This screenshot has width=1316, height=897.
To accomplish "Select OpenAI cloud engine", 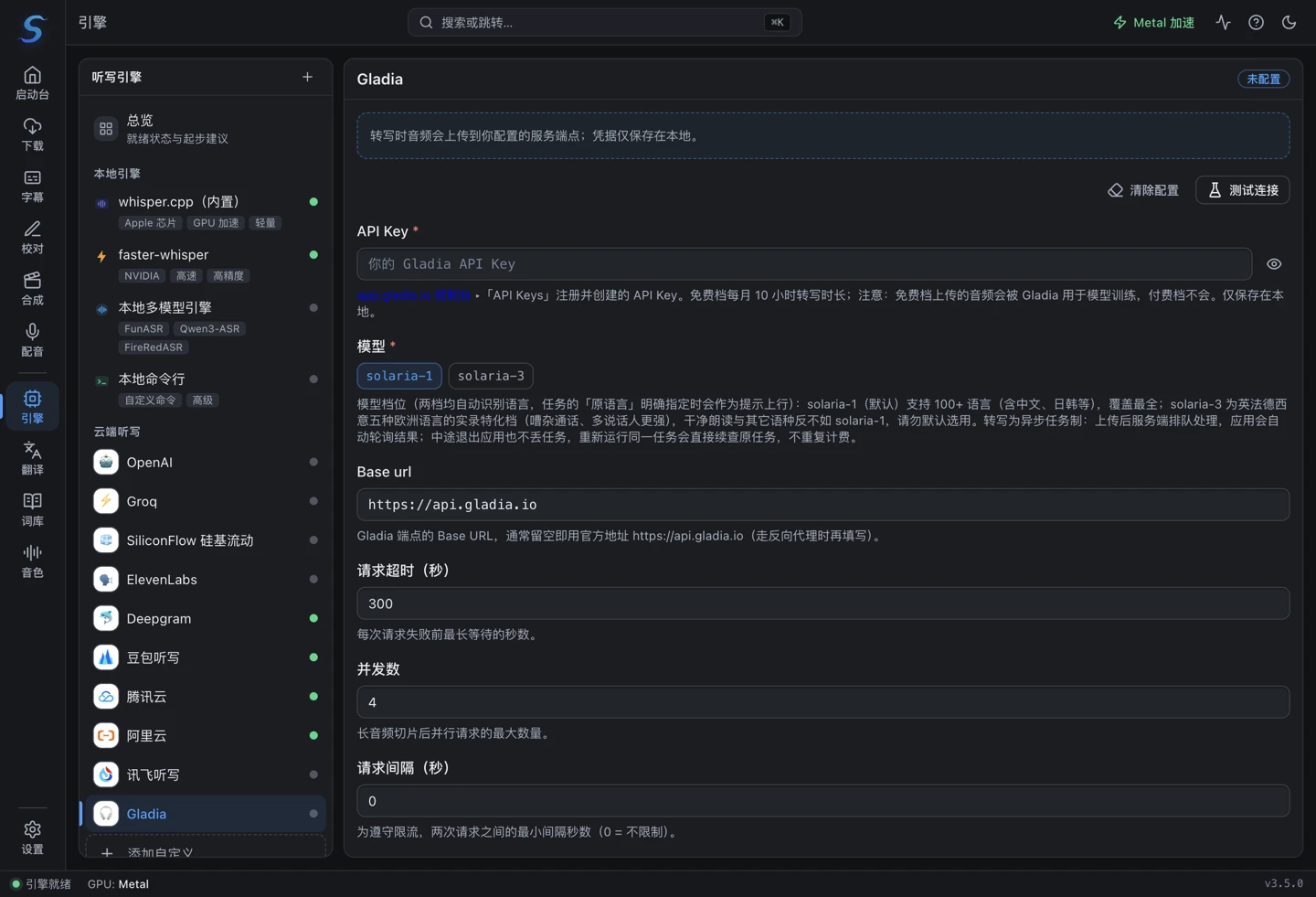I will 206,462.
